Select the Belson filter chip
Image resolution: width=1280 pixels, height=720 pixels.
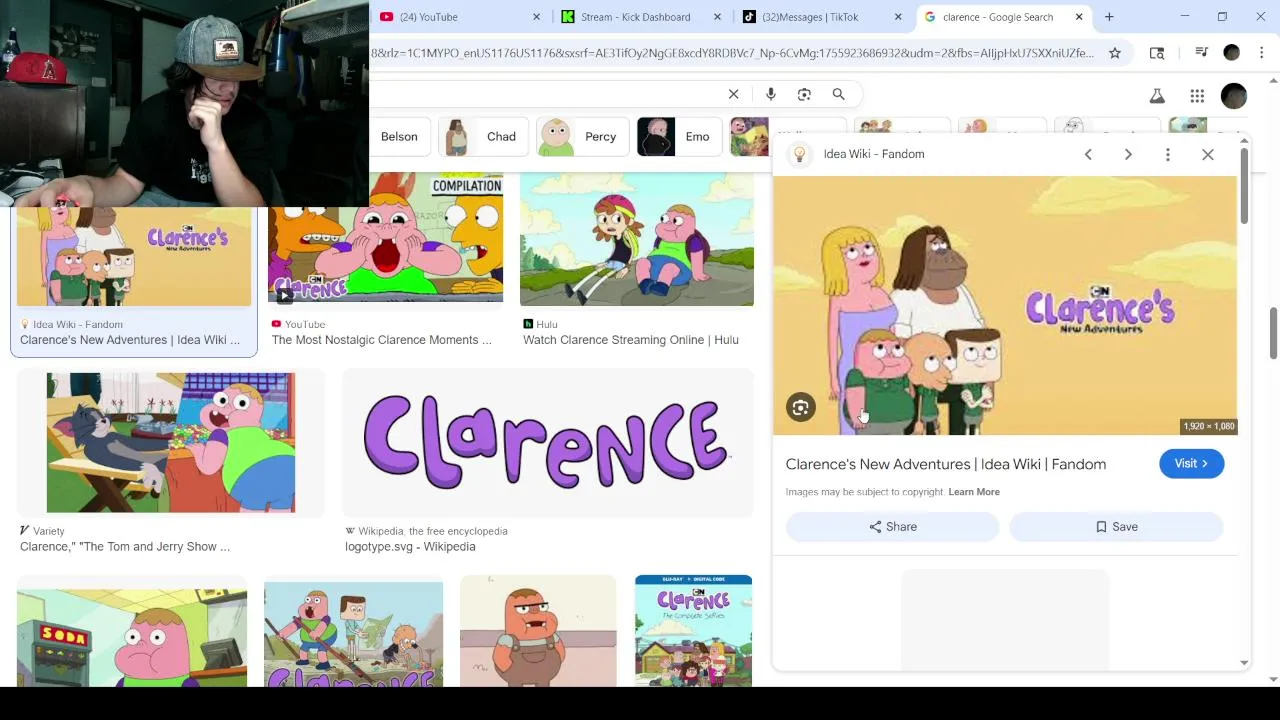[399, 137]
